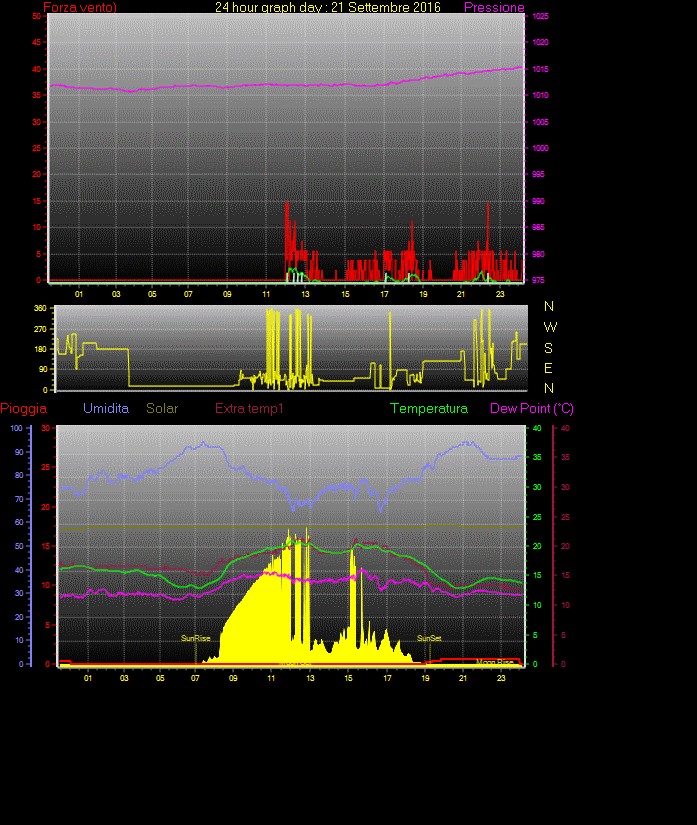Click the 'Dew Point (°C)' legend label

(532, 409)
